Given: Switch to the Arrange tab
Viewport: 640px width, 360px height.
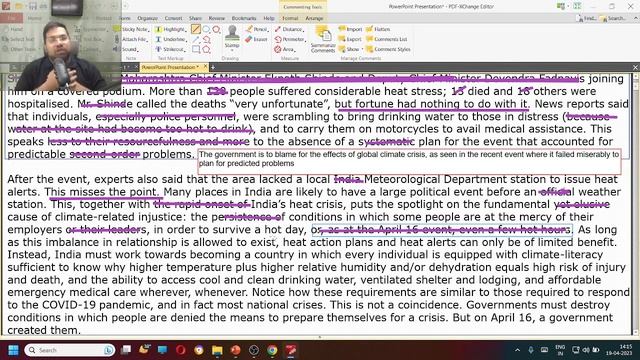Looking at the screenshot, I should [x=314, y=18].
